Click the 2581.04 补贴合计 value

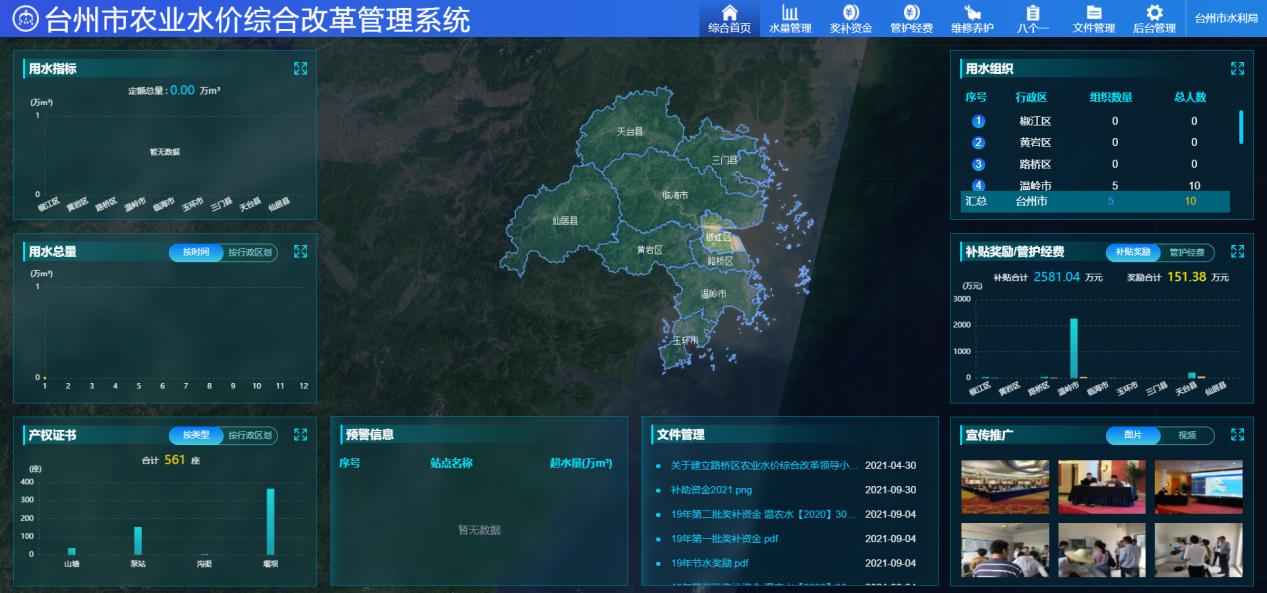(1057, 277)
